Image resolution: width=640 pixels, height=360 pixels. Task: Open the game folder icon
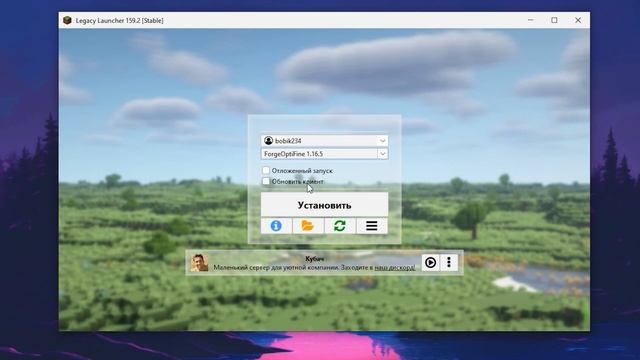point(308,226)
